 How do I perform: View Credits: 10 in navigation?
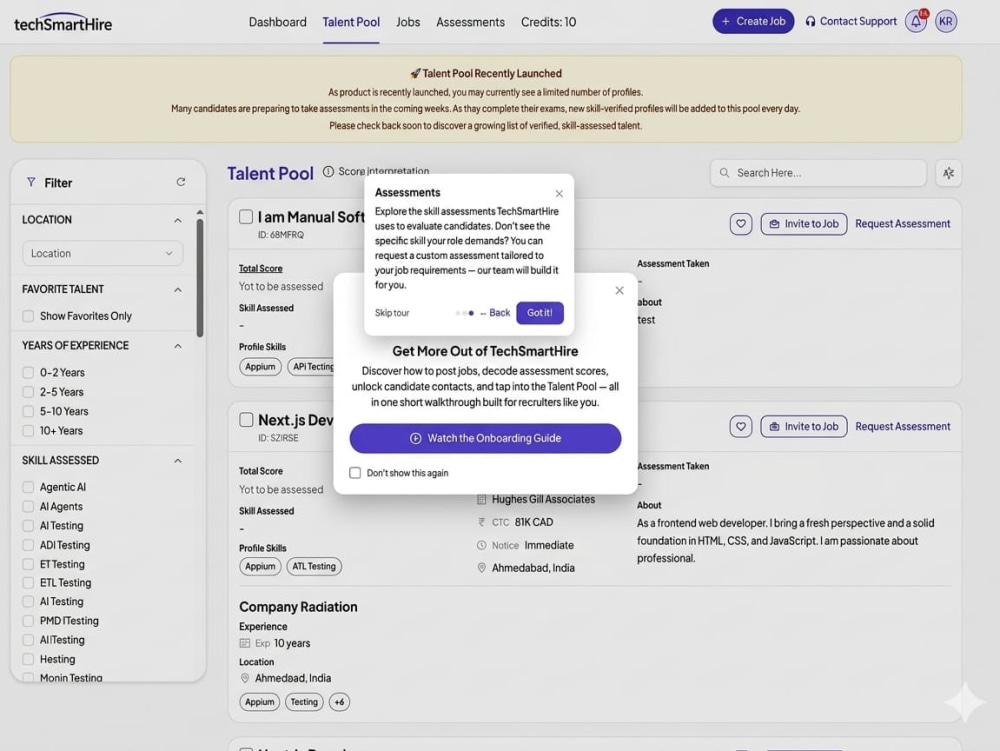548,22
